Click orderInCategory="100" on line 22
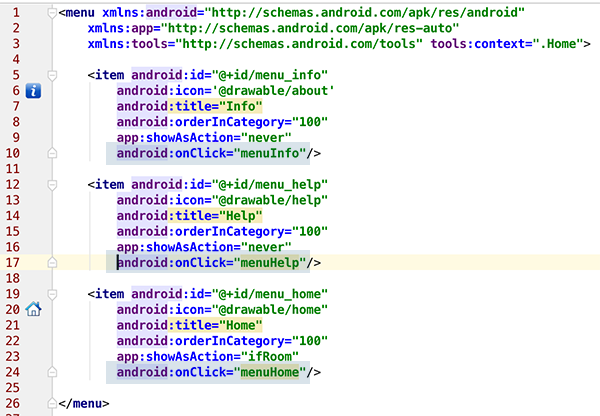Screen dimensions: 600x416 251,341
